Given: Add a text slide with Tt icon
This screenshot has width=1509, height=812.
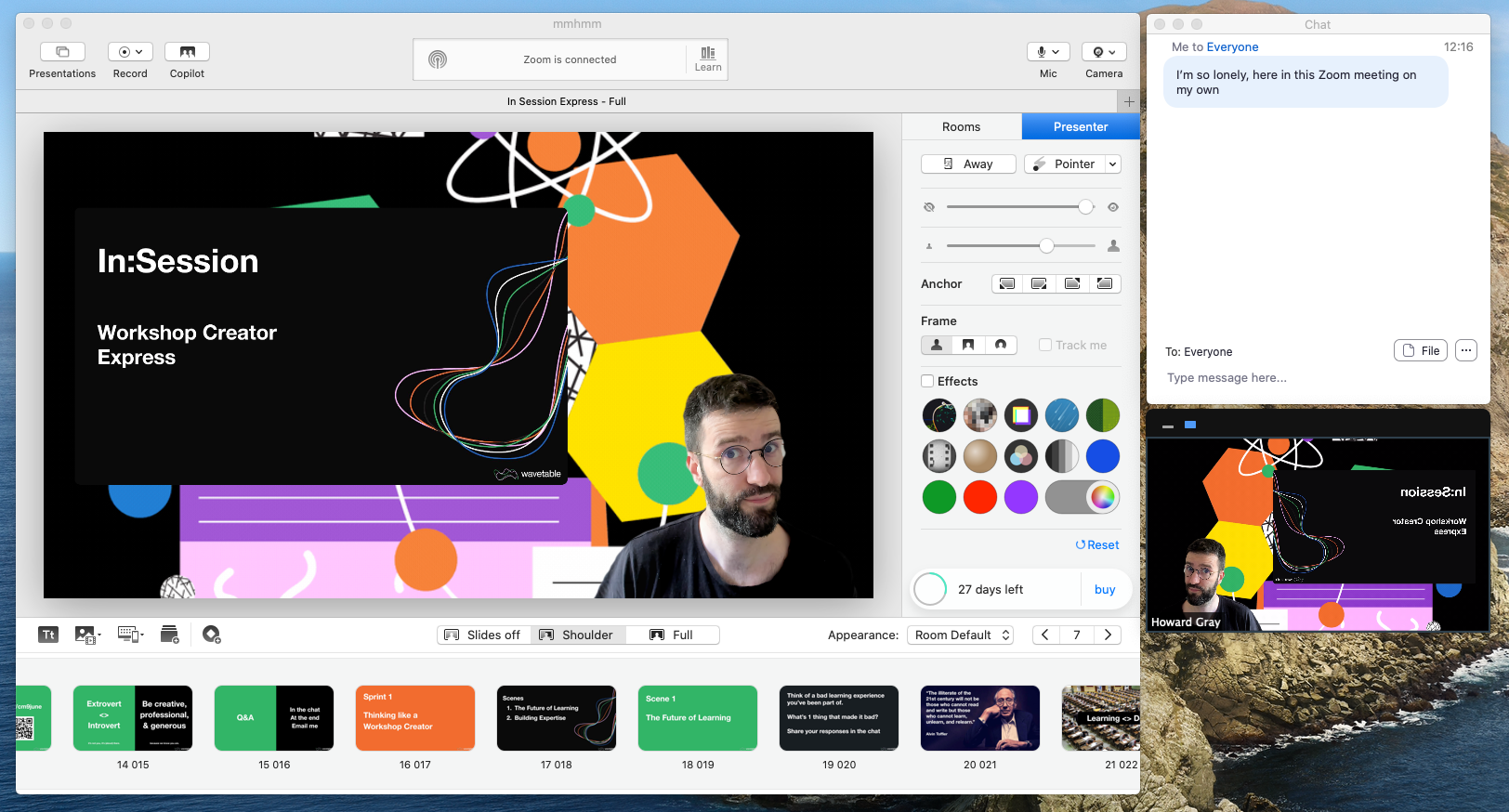Looking at the screenshot, I should click(48, 635).
